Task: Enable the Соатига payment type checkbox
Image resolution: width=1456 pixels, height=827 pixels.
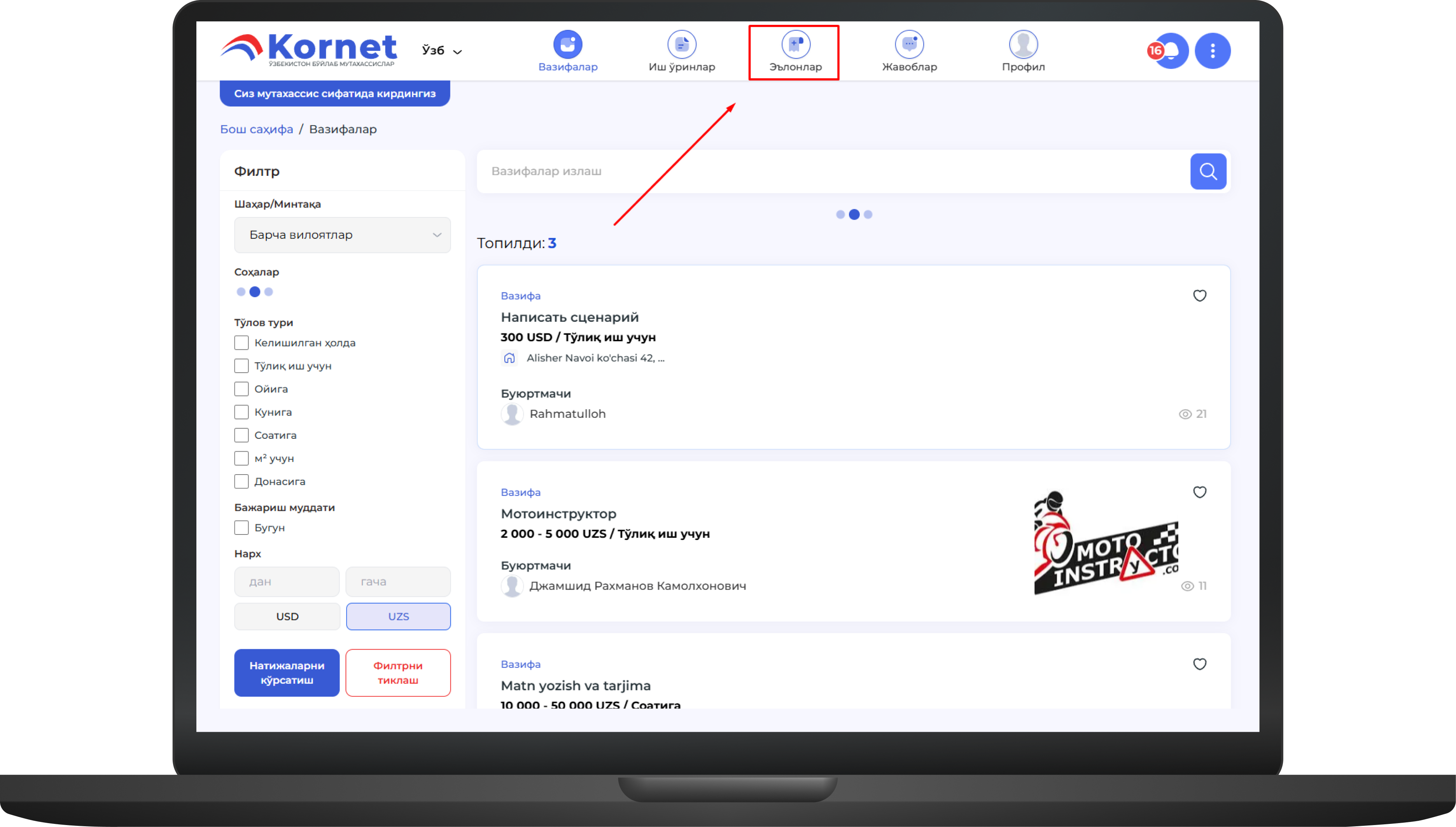Action: tap(241, 435)
